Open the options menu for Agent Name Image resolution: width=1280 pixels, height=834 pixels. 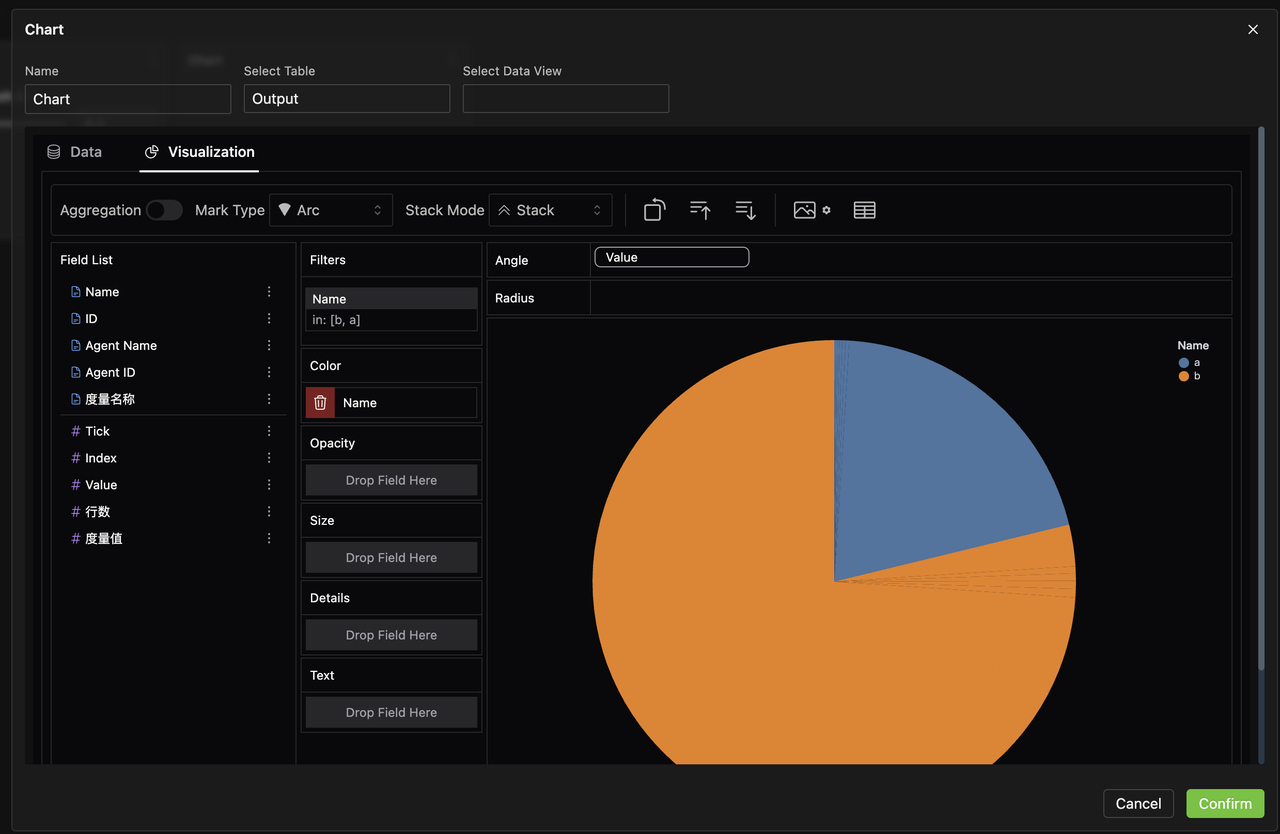click(x=269, y=345)
